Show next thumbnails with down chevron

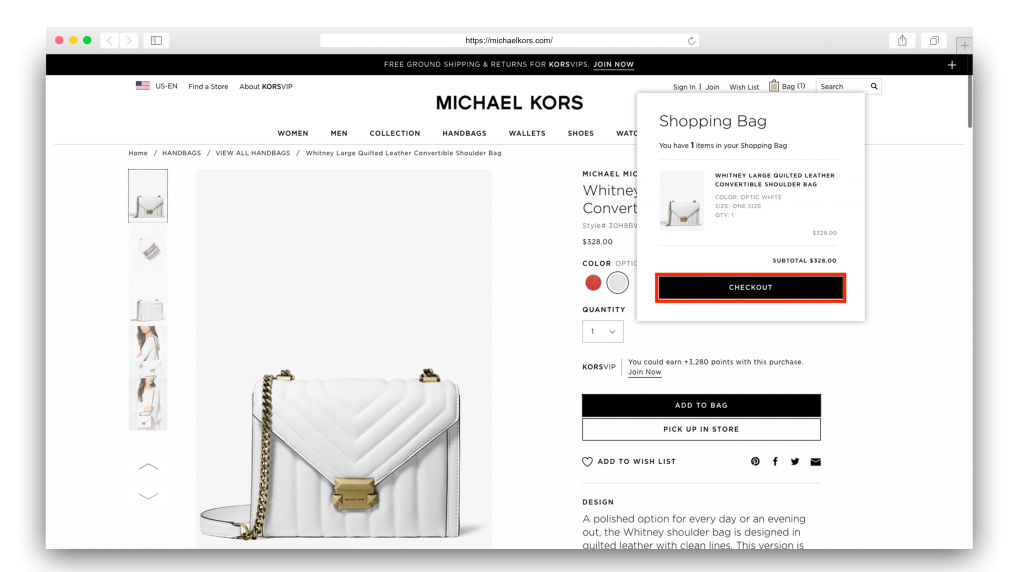(x=148, y=496)
